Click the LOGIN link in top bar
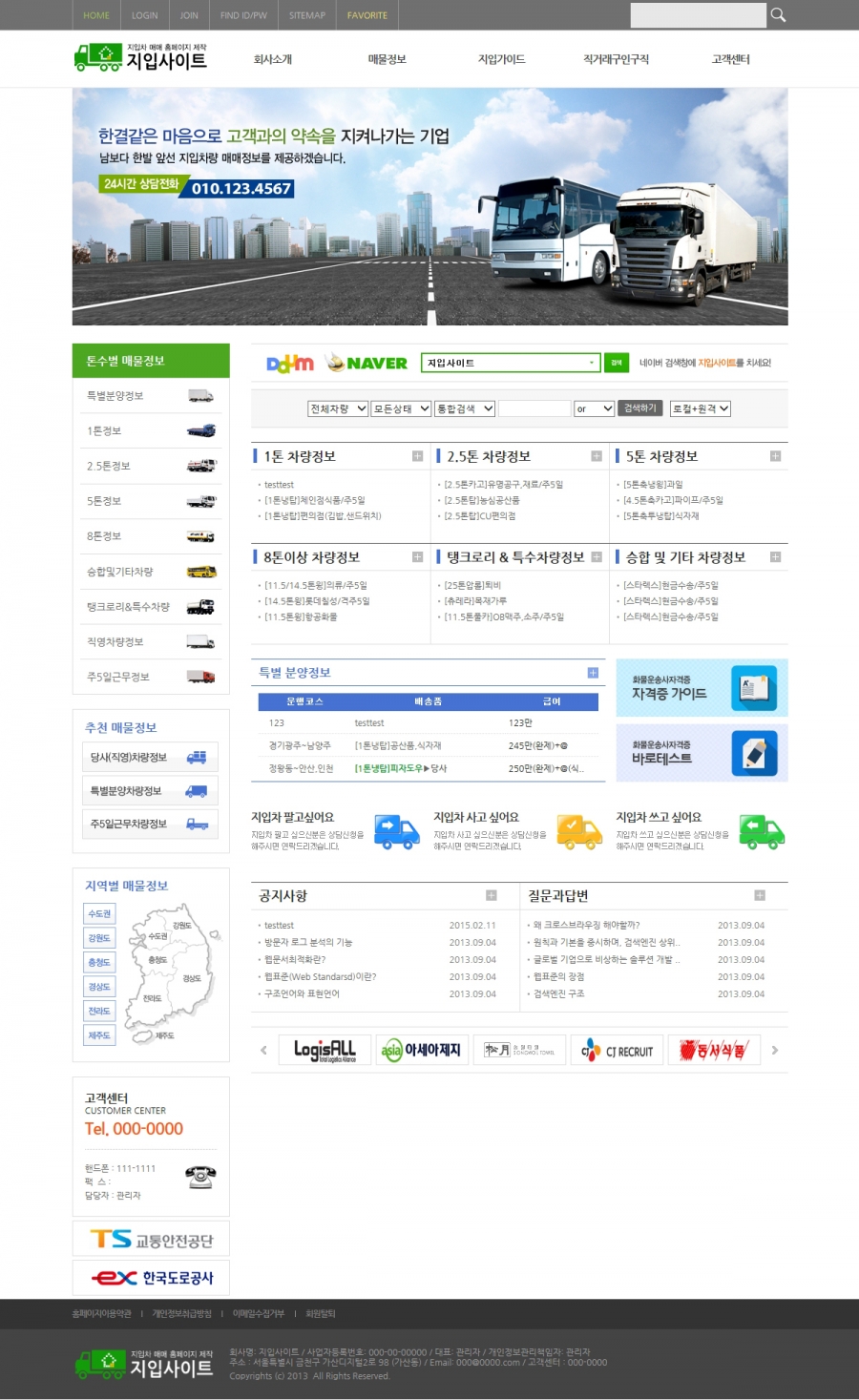Screen dimensions: 859x1400 click(x=145, y=15)
